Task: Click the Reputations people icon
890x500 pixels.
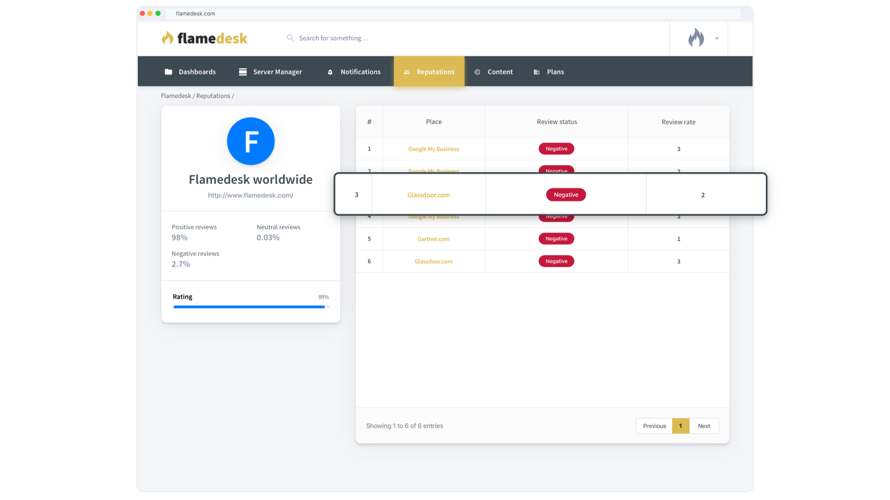Action: (406, 72)
